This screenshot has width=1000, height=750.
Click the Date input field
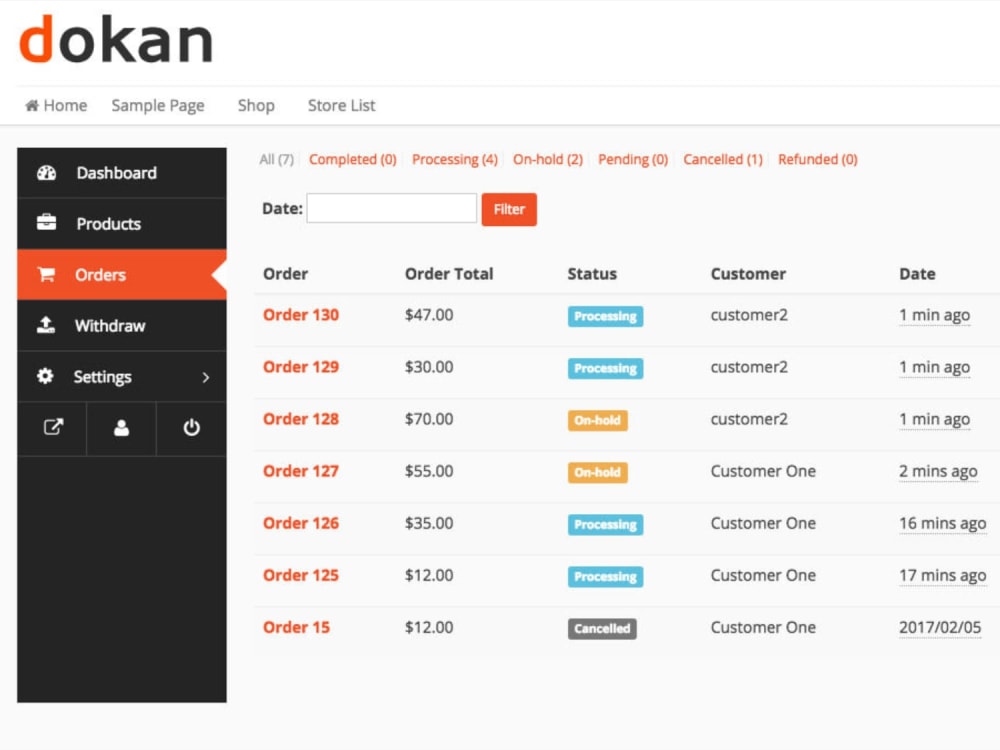point(391,208)
